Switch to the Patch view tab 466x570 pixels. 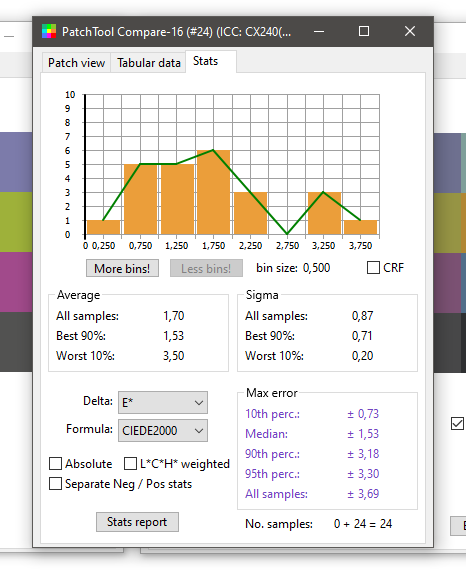(x=76, y=63)
